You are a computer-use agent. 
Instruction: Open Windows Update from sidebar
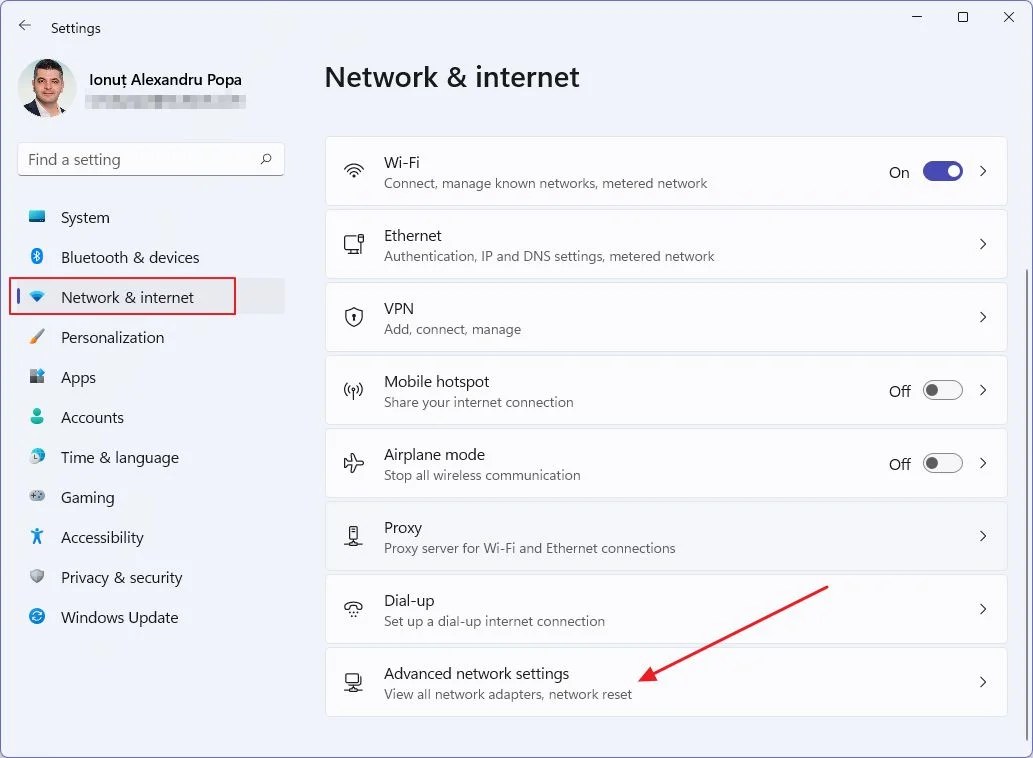119,617
